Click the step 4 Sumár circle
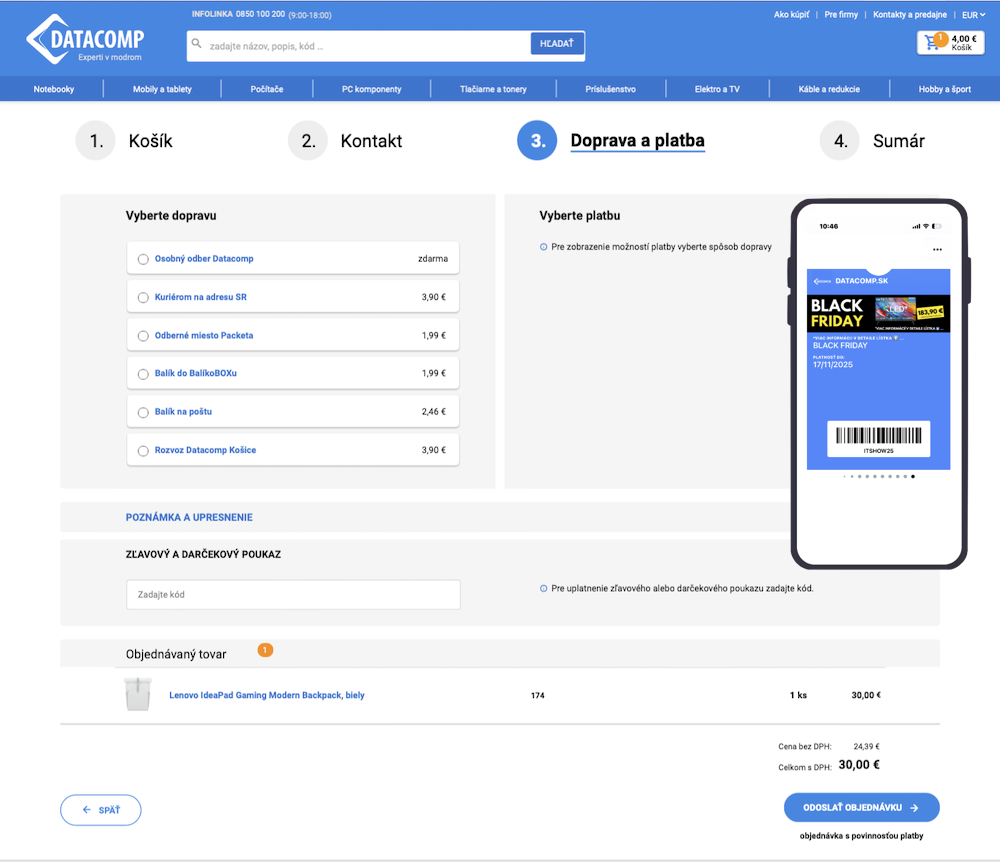 [840, 141]
